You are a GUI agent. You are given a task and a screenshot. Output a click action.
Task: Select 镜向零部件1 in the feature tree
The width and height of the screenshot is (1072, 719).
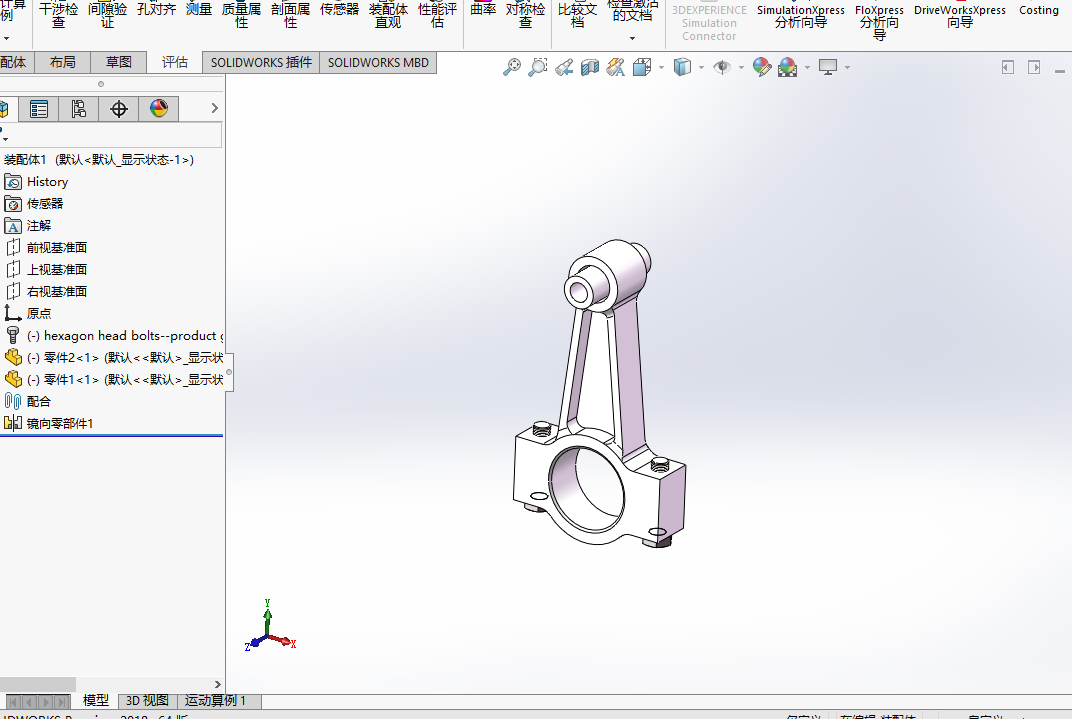(x=59, y=424)
